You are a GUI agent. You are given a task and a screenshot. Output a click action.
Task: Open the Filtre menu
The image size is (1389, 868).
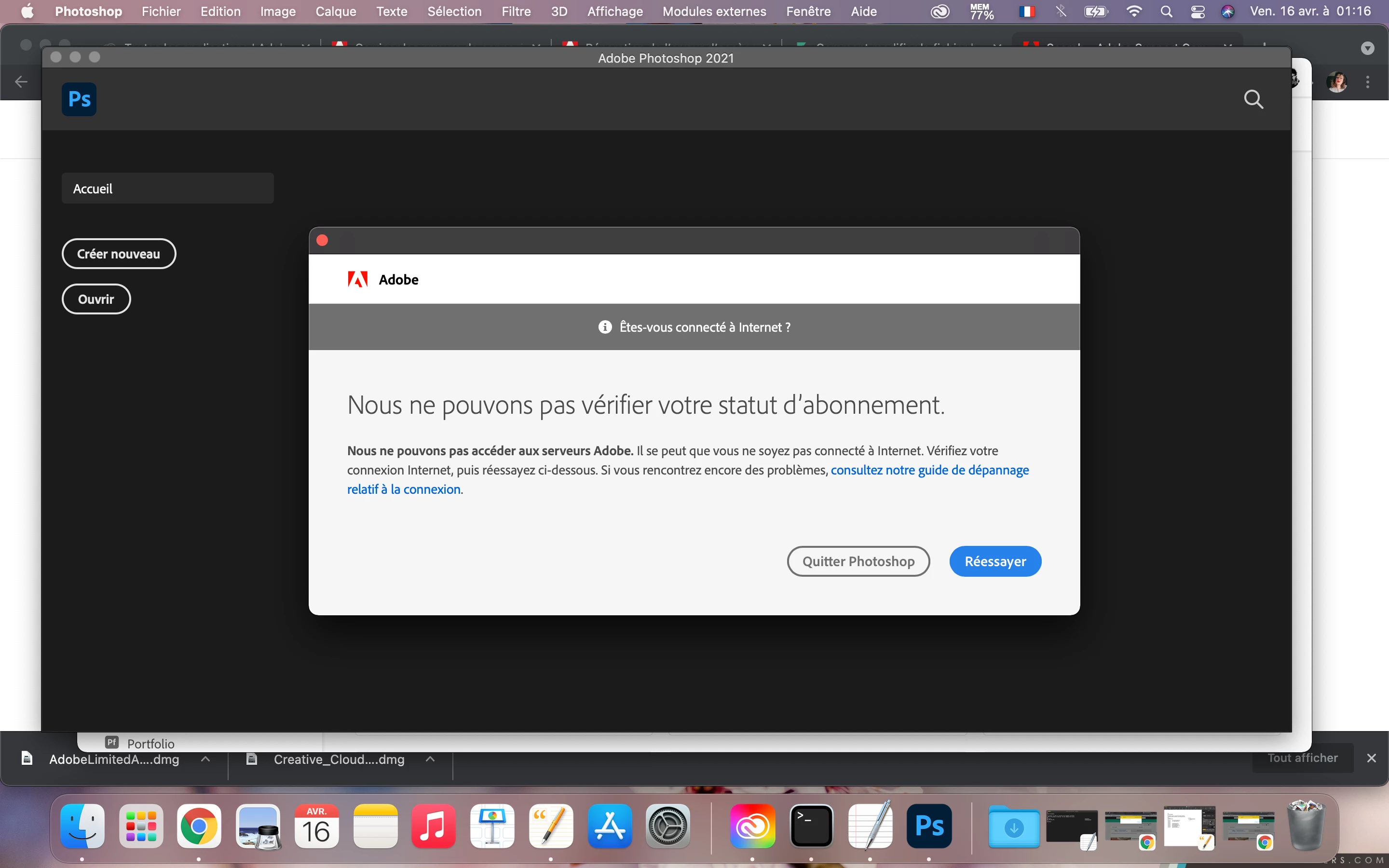(x=516, y=12)
